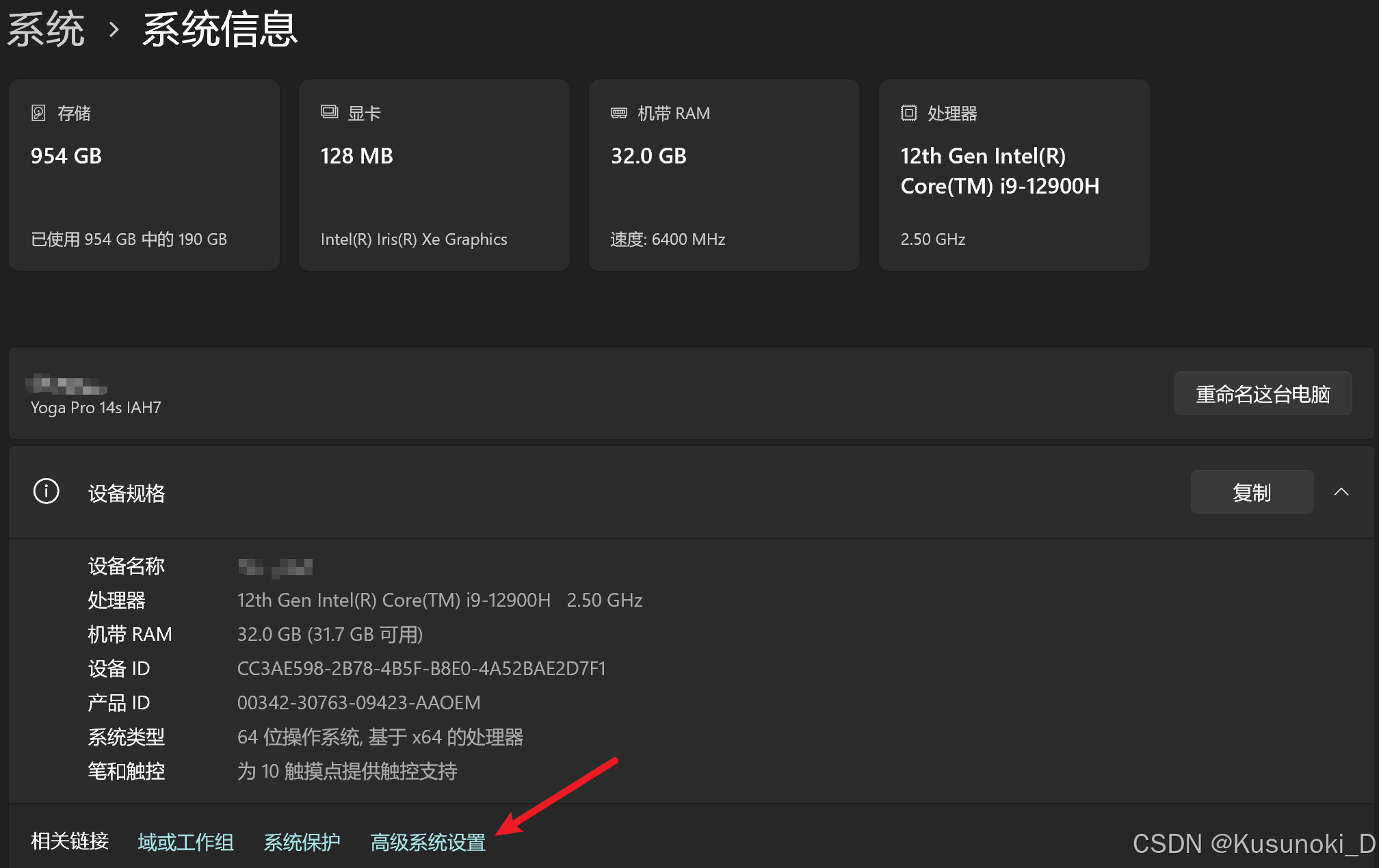Click the 设备 ID value text
Screen dimensions: 1379x868
click(421, 668)
